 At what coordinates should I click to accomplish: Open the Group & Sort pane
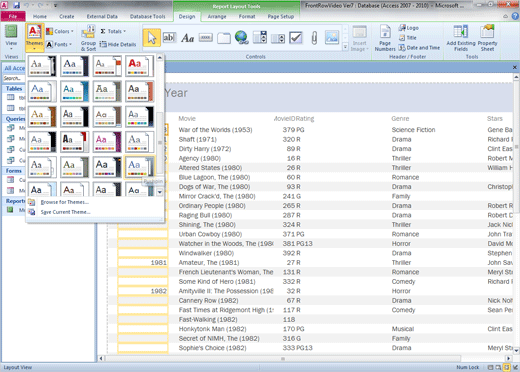(88, 38)
